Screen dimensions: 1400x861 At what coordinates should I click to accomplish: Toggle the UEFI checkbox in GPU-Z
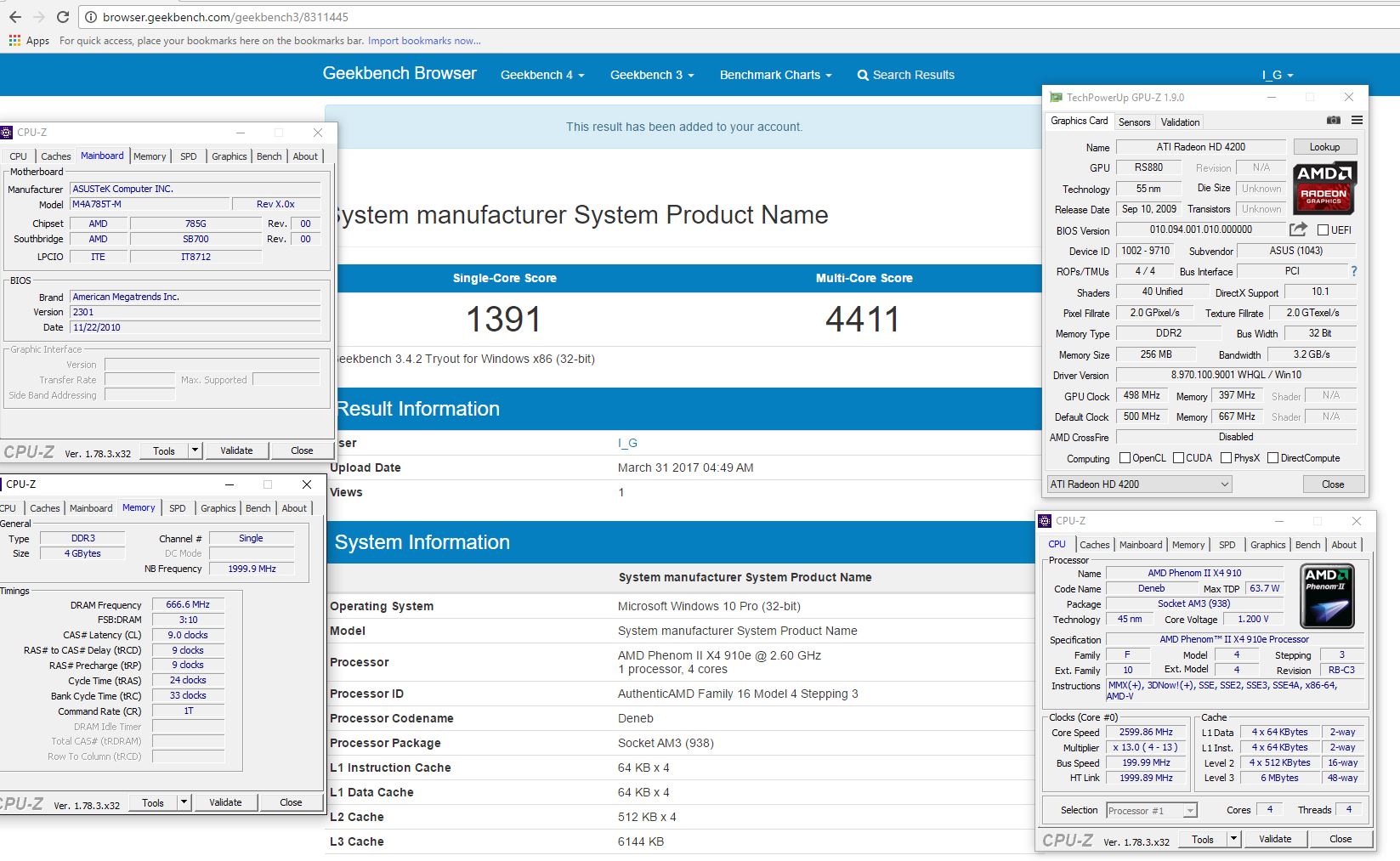click(1323, 229)
